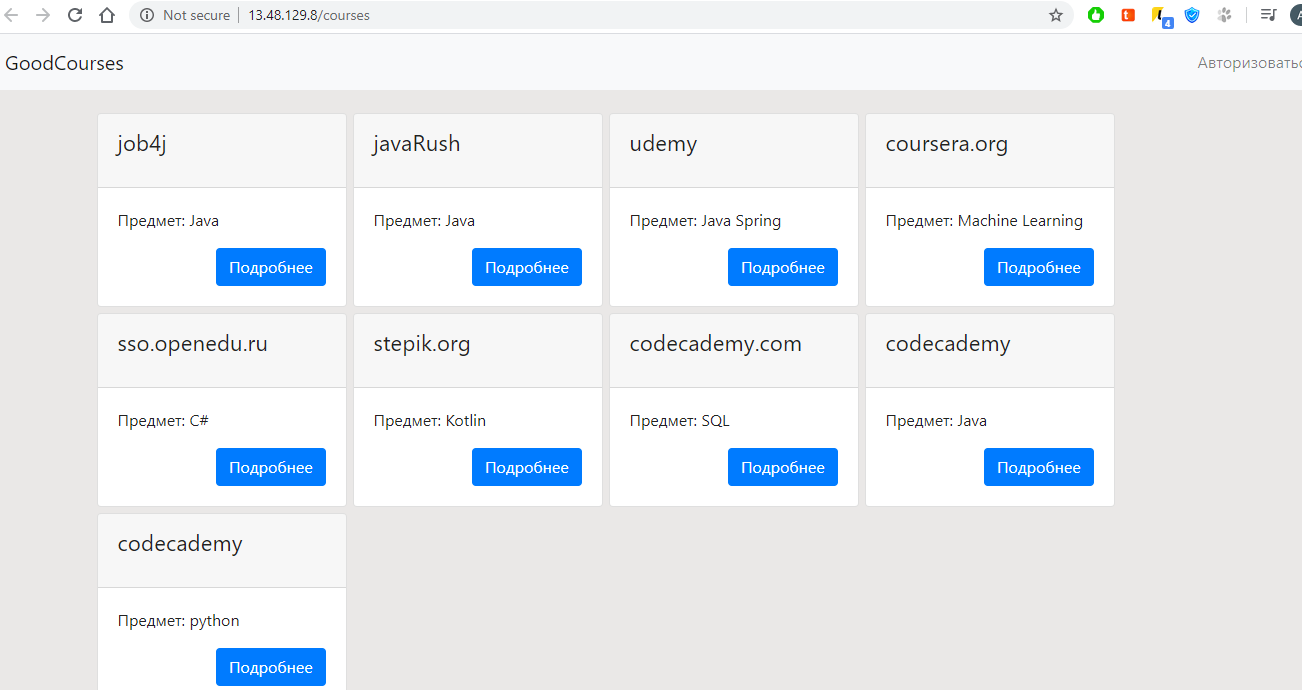
Task: Open Подробнее for the job4j course
Action: pyautogui.click(x=271, y=267)
